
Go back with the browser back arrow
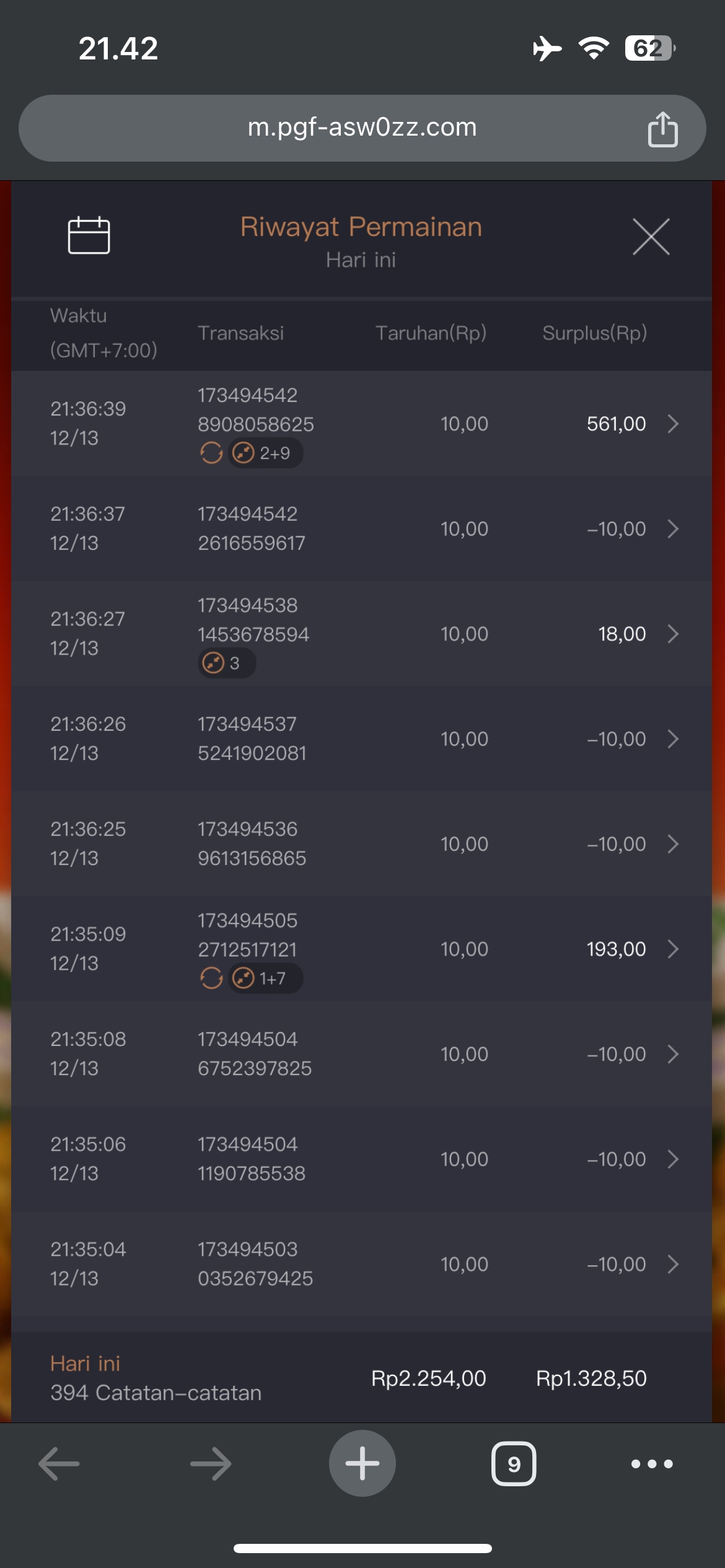[59, 1464]
